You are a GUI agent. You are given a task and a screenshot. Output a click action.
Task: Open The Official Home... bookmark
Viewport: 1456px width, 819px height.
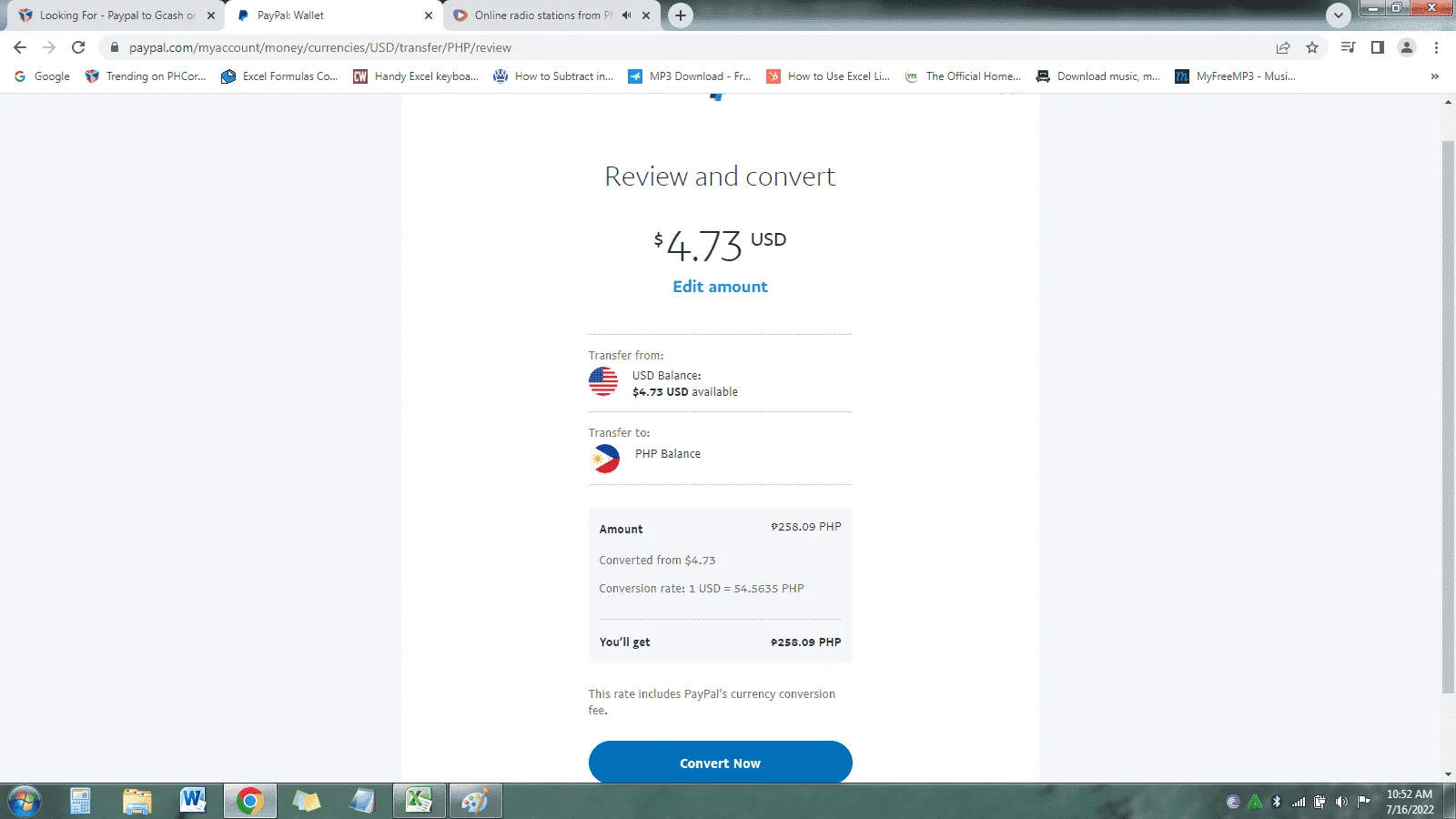964,76
